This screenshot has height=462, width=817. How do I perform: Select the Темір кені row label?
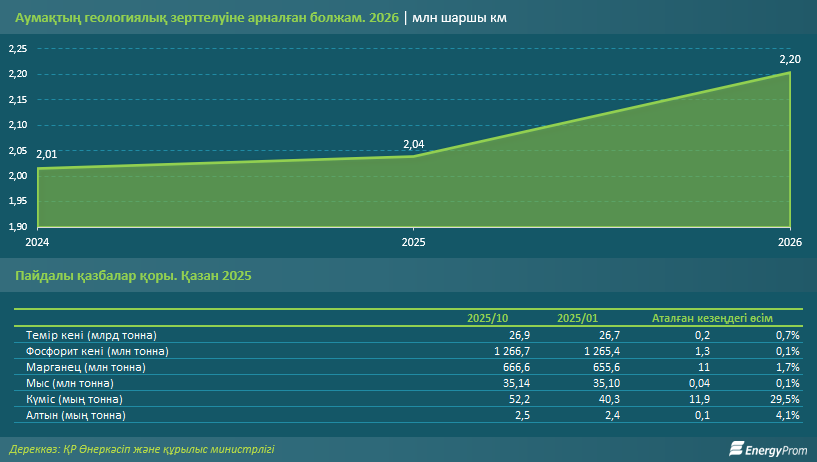tap(92, 335)
